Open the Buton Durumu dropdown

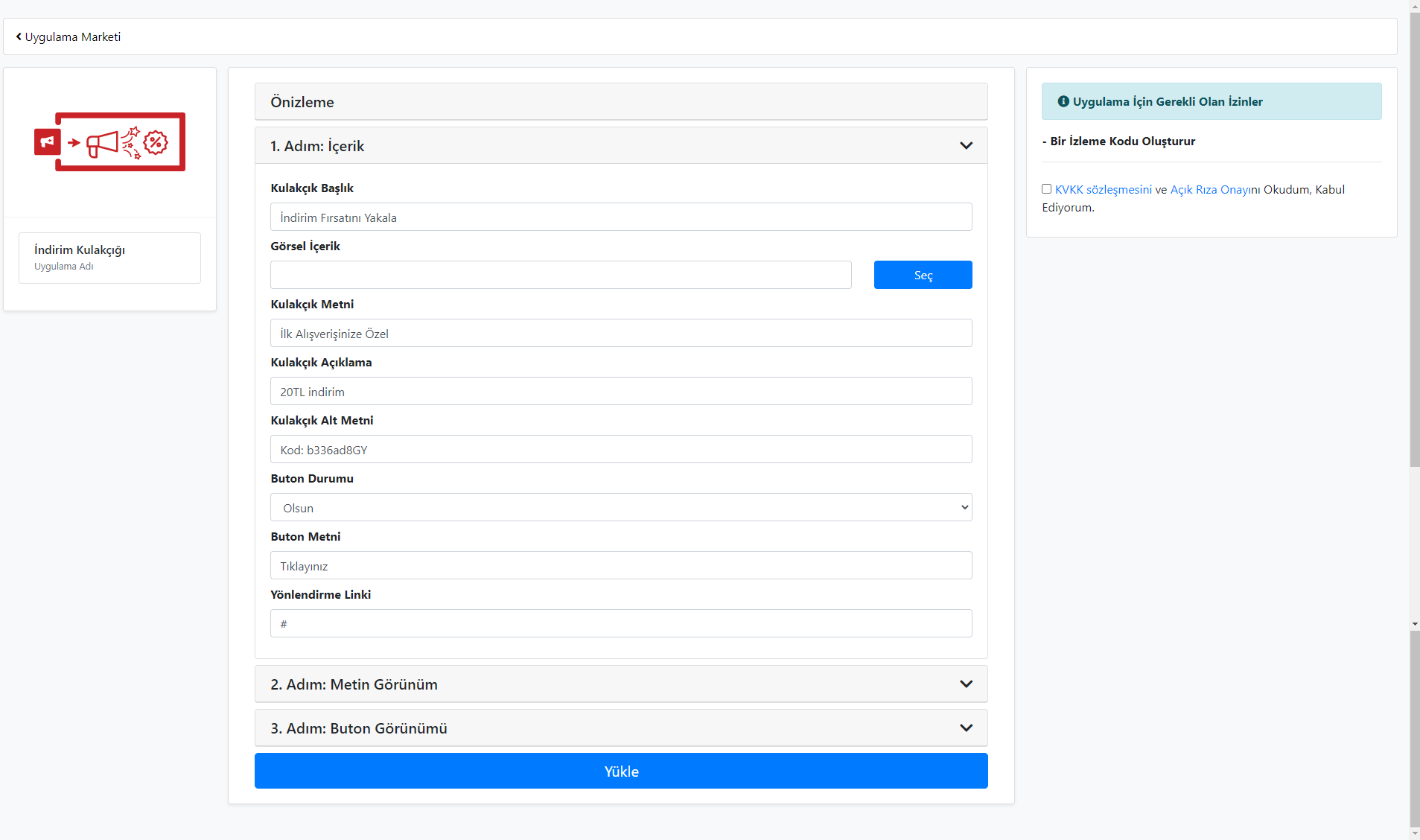[621, 507]
